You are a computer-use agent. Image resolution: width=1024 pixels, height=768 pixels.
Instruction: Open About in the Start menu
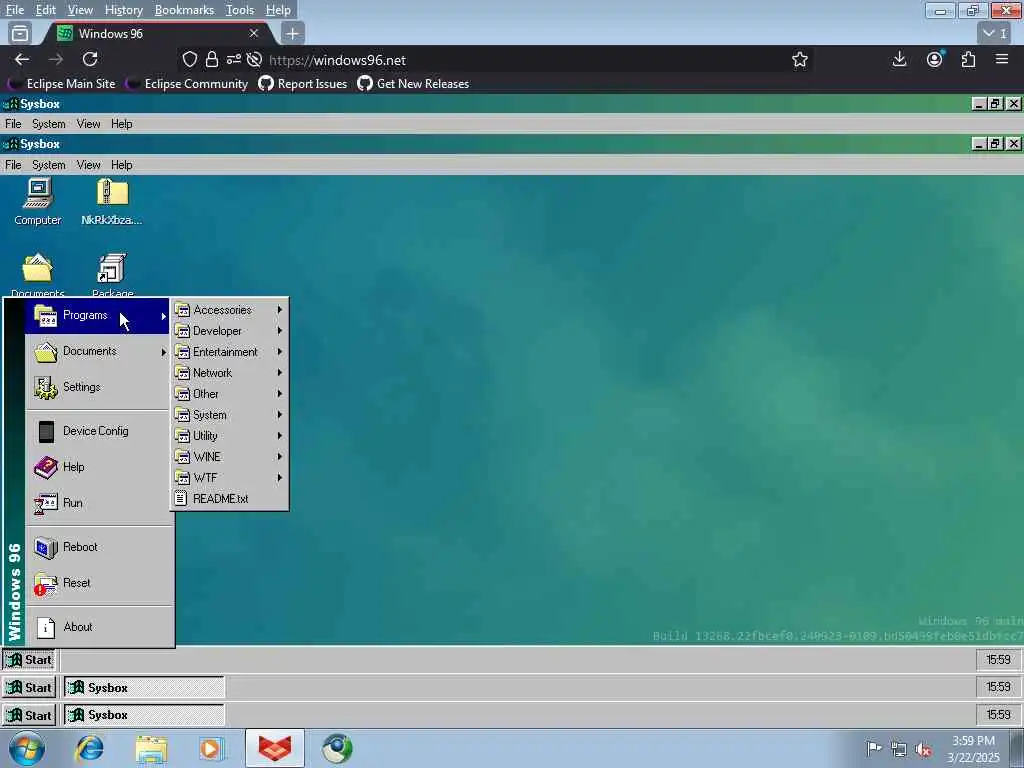pos(97,627)
